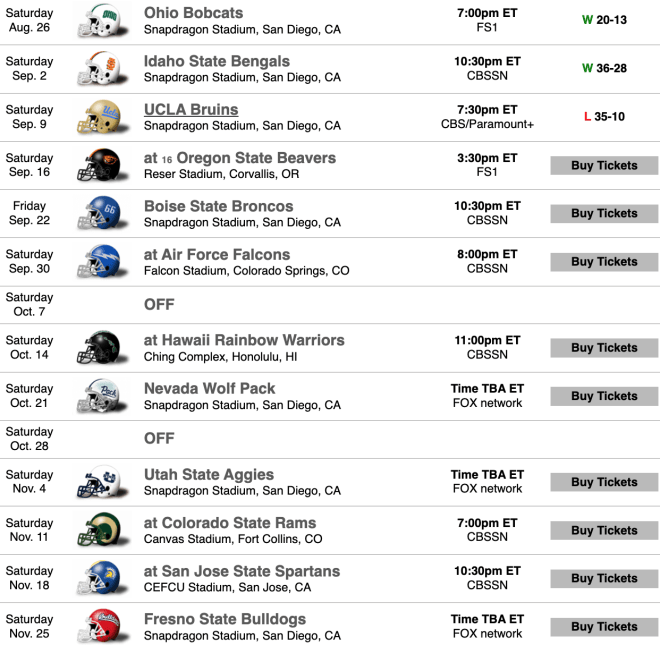Open the UCLA Bruins team link
Screen dimensions: 660x645
(x=191, y=109)
